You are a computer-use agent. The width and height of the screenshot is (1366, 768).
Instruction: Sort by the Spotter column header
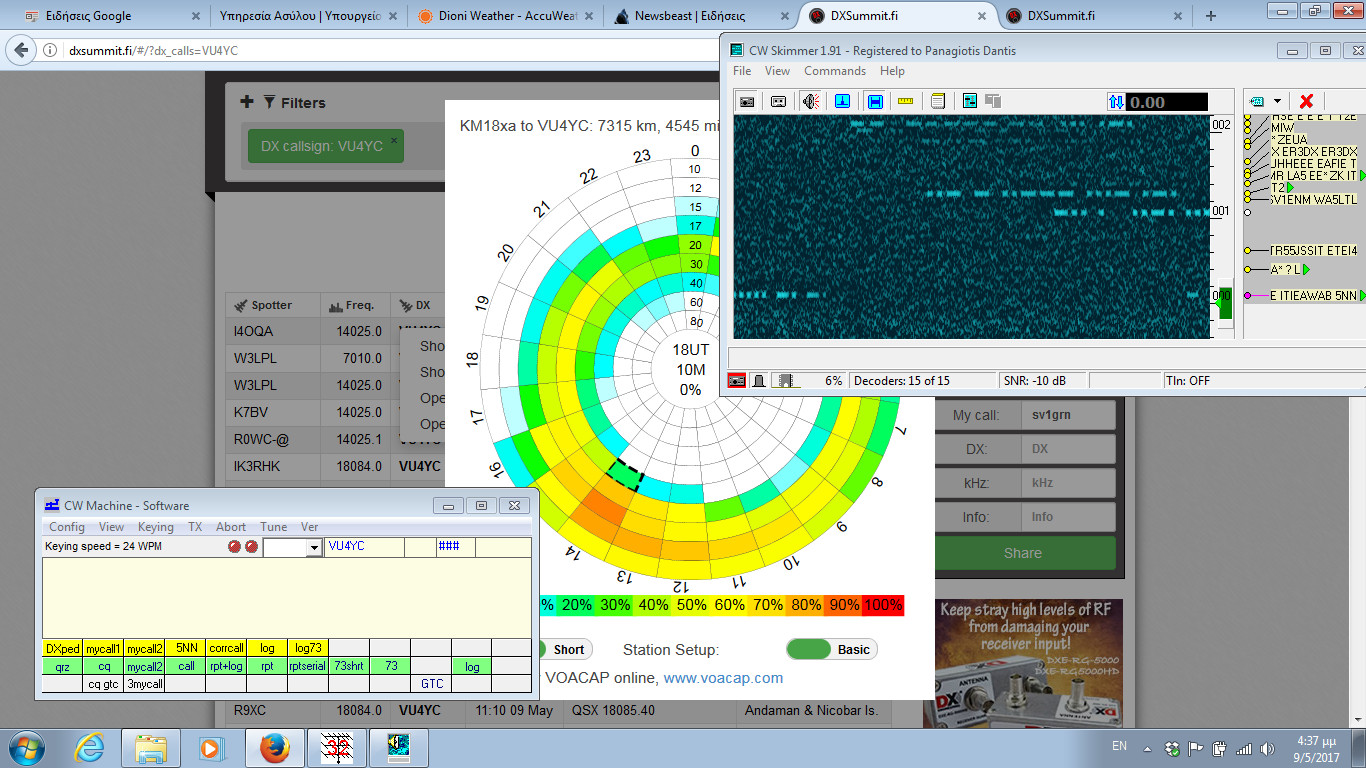272,305
